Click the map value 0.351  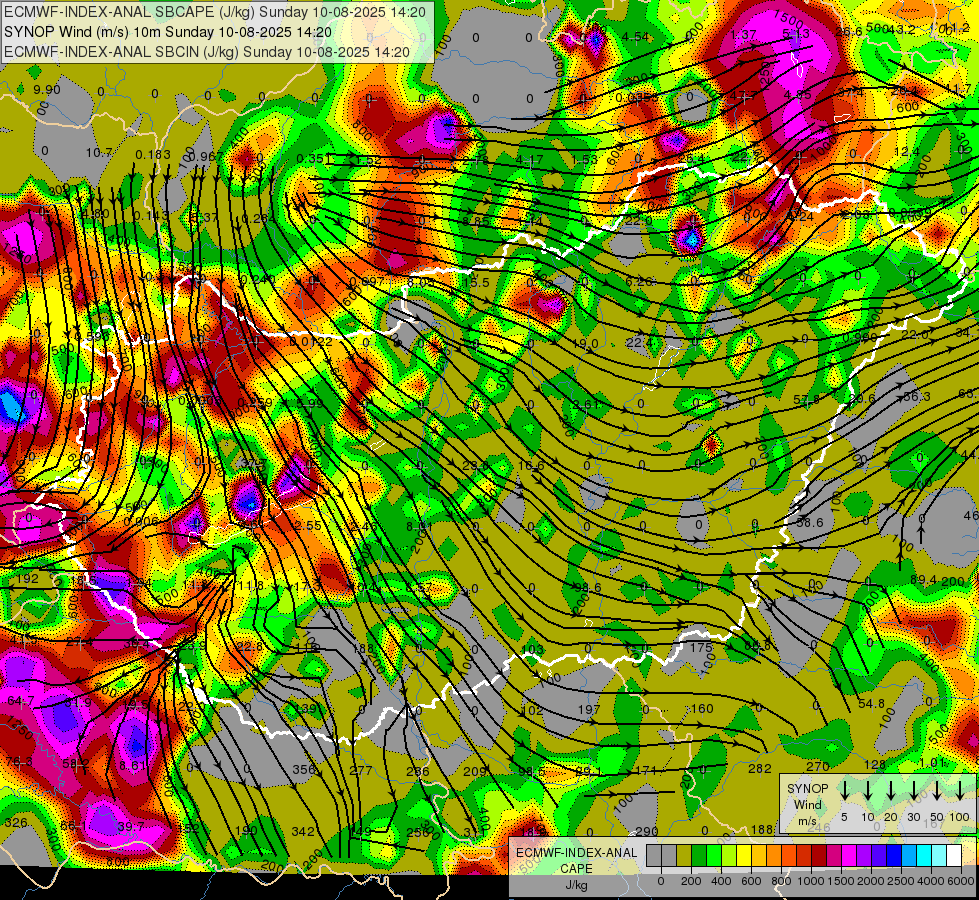pos(314,159)
